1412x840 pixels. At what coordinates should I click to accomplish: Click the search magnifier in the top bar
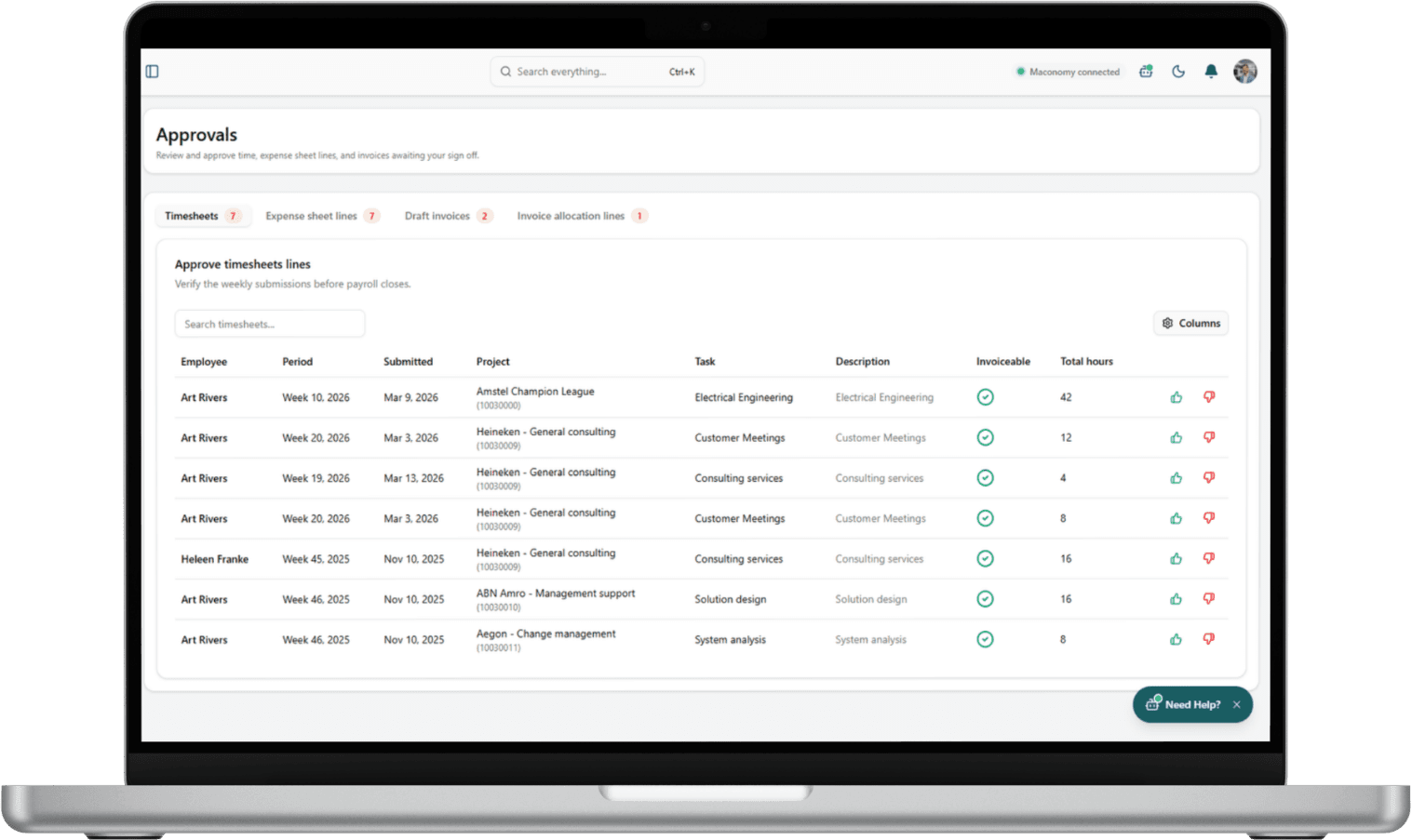point(505,72)
